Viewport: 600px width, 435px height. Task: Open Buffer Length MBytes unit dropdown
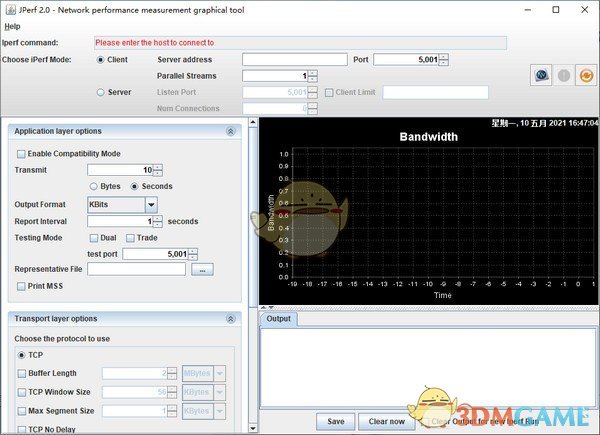click(x=220, y=373)
